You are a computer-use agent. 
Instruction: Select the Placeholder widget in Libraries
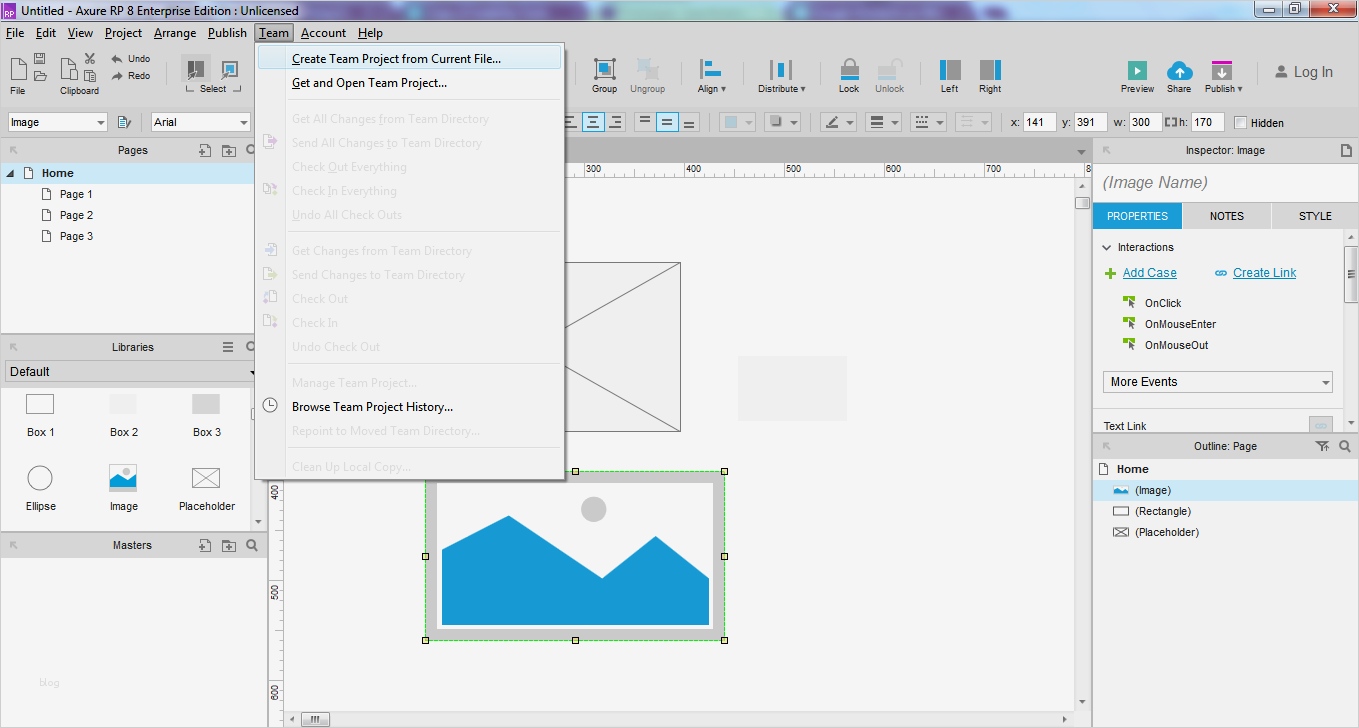tap(206, 488)
